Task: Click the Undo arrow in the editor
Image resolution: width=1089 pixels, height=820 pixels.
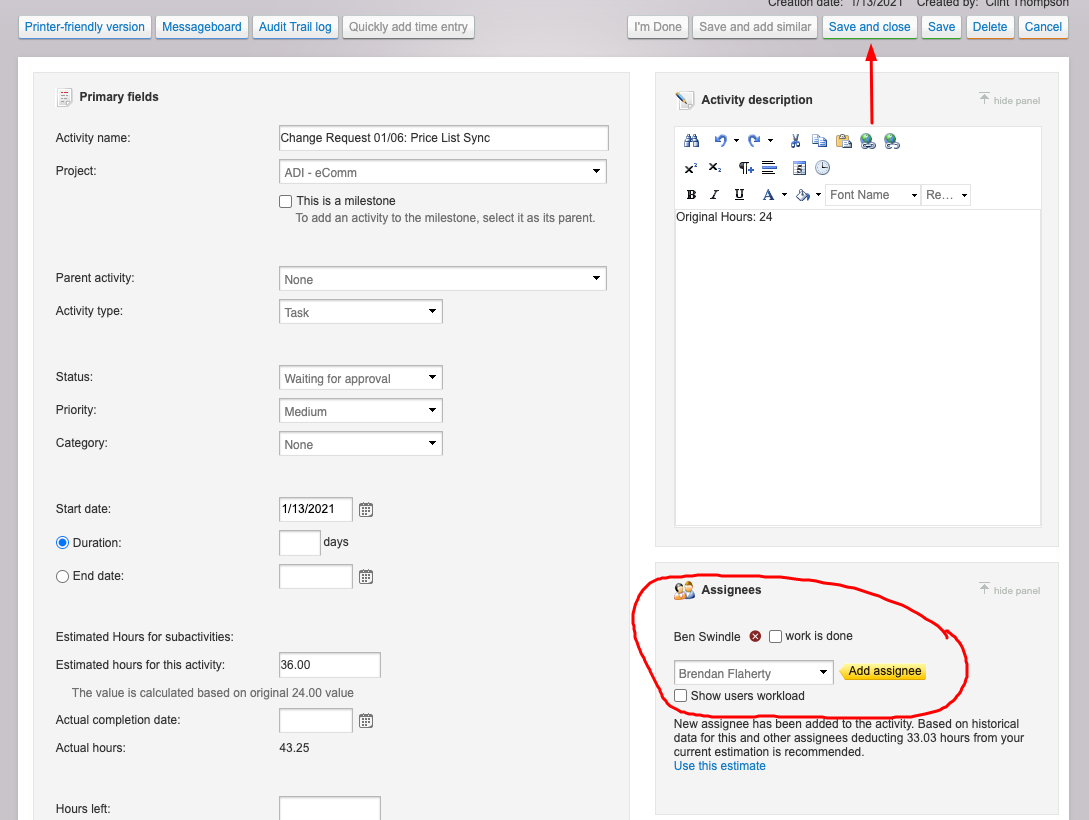Action: 721,141
